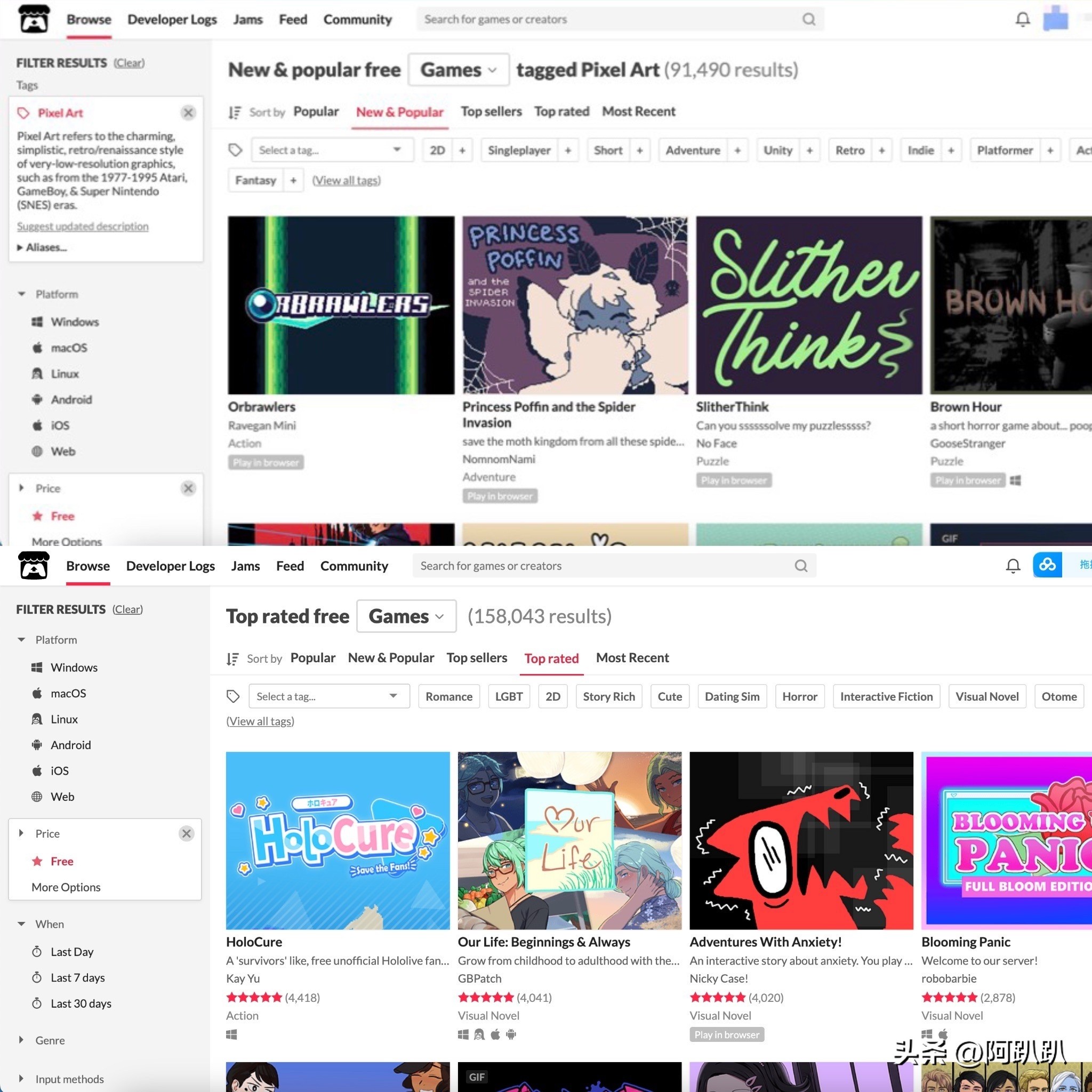The width and height of the screenshot is (1092, 1092).
Task: Click the blue cloud extension icon
Action: click(1047, 565)
